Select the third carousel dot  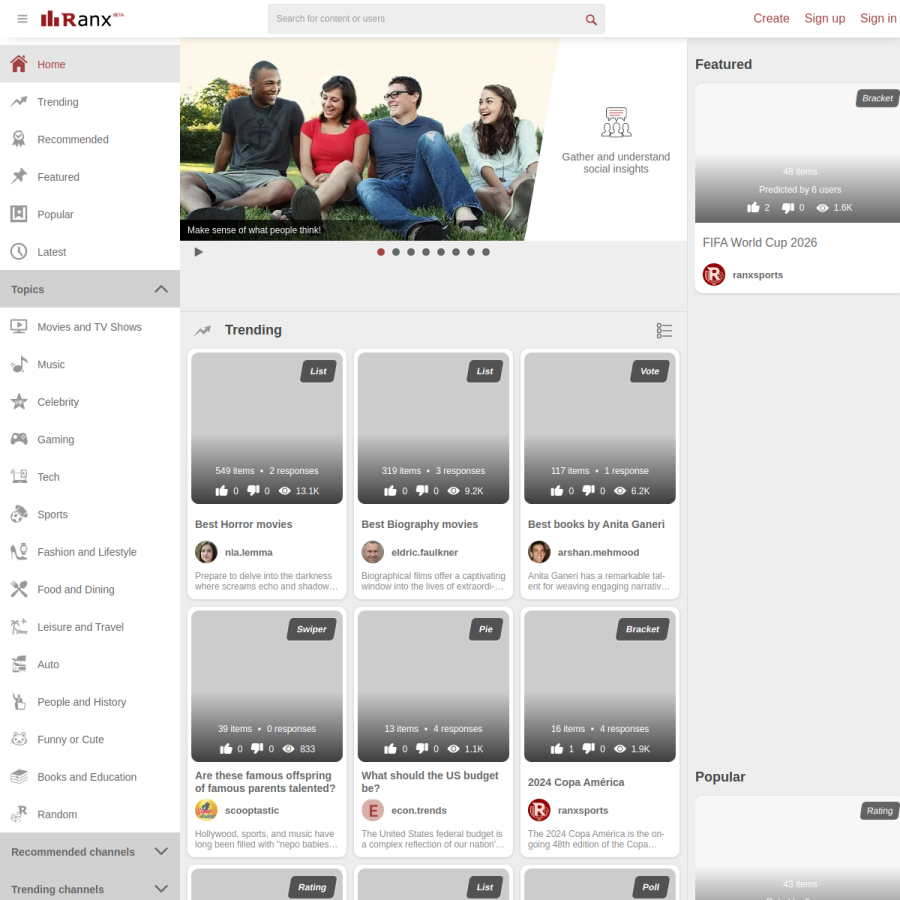pos(410,252)
